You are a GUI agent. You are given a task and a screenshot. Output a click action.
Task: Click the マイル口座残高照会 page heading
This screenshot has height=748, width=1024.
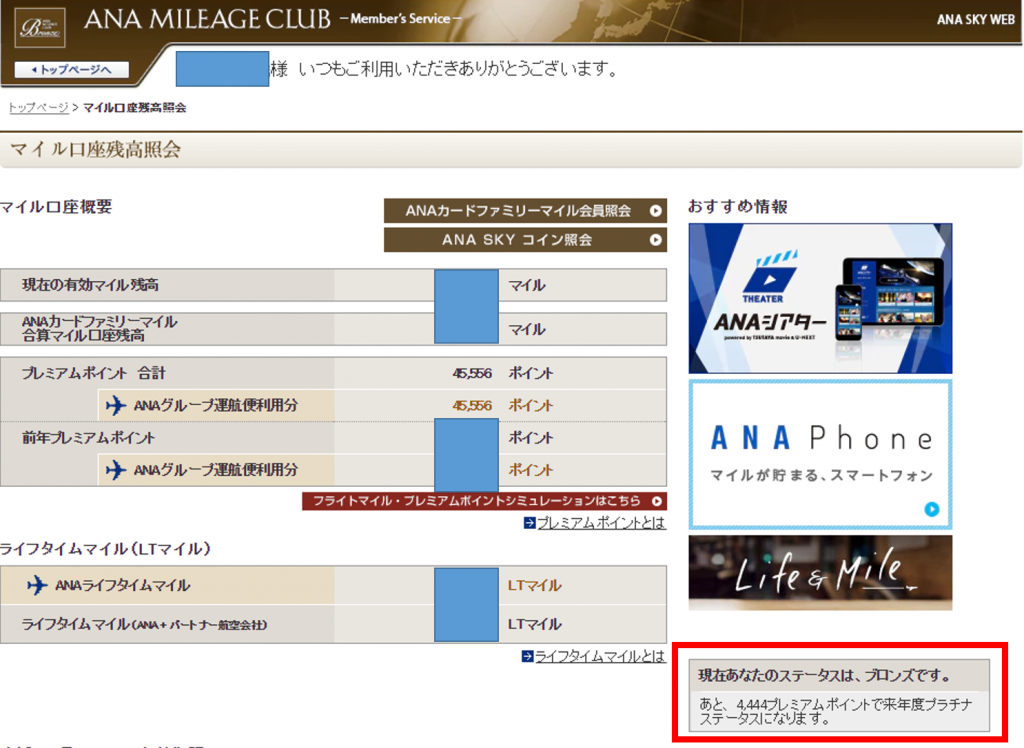point(96,150)
